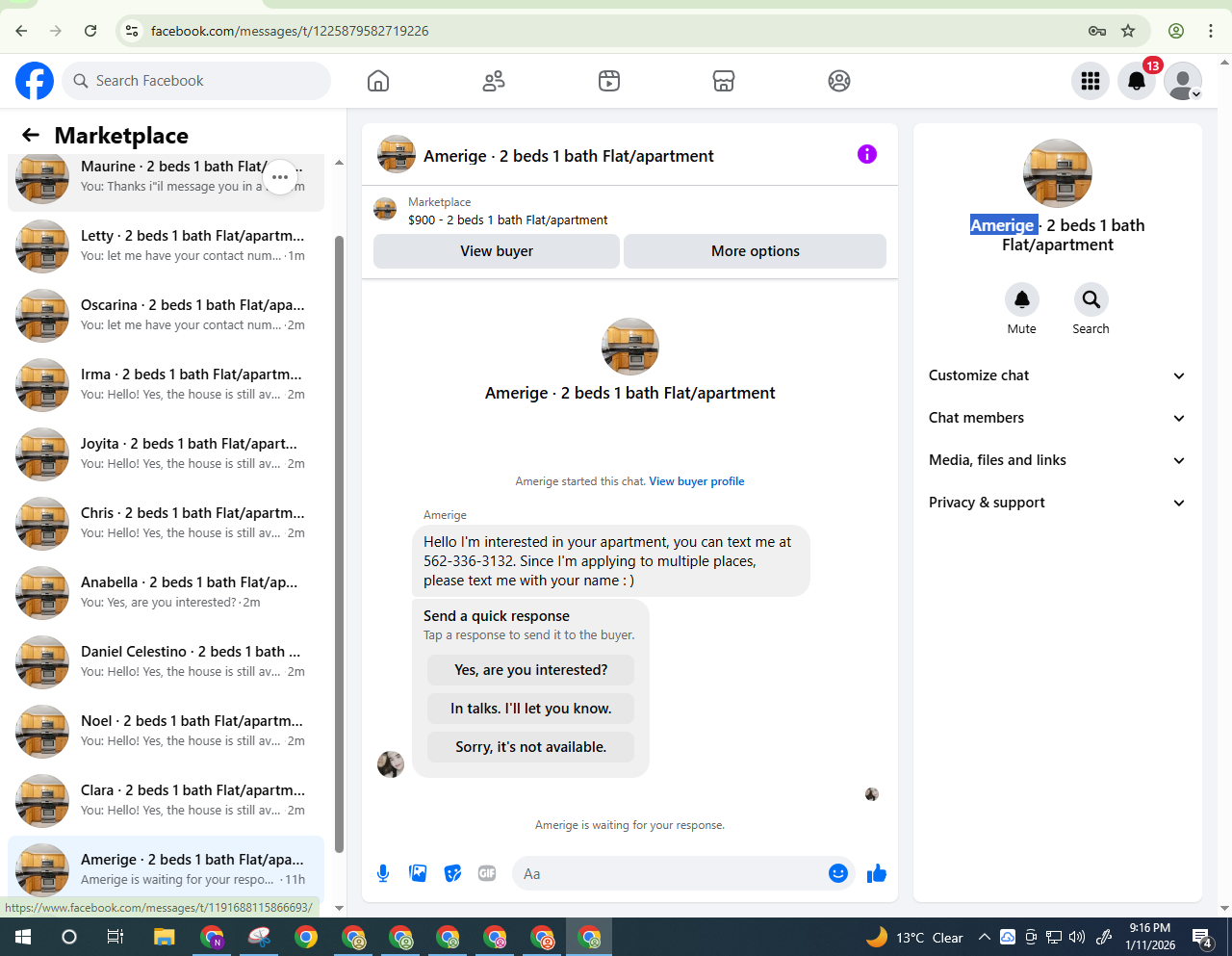
Task: Send quick response "In talks. I'll let you know."
Action: point(531,709)
